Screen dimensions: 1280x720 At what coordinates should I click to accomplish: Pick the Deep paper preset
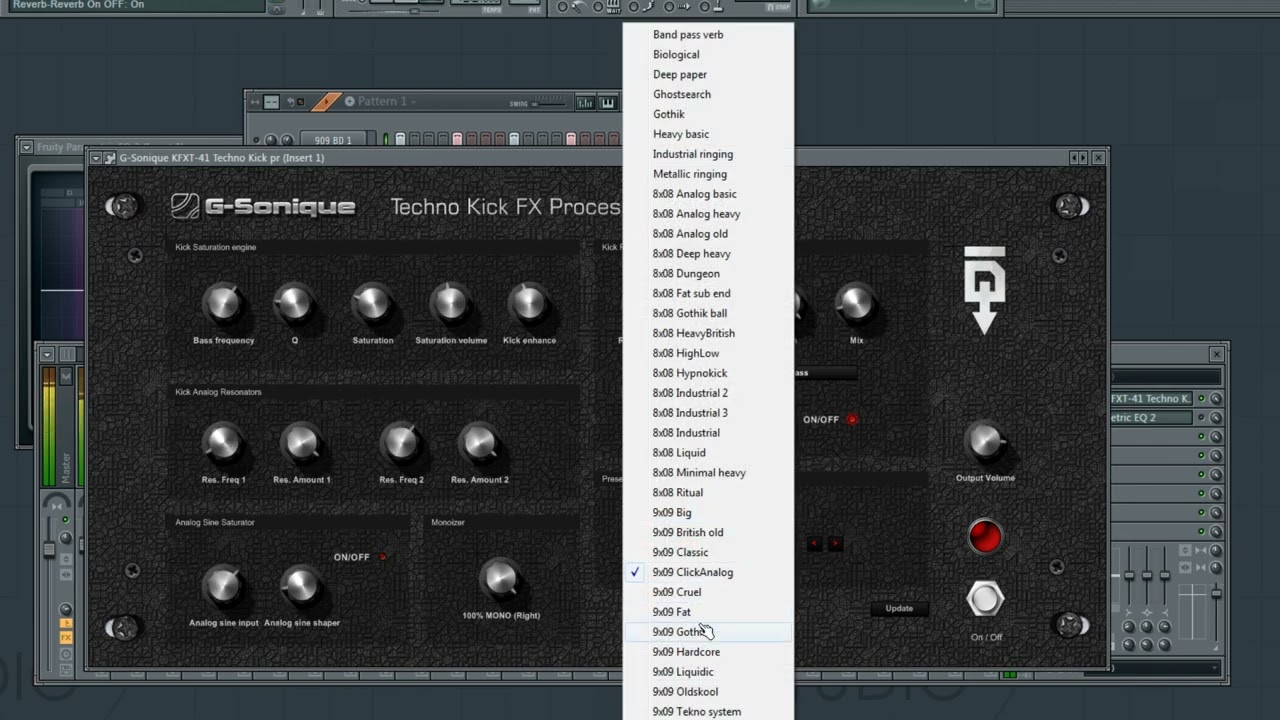[708, 75]
